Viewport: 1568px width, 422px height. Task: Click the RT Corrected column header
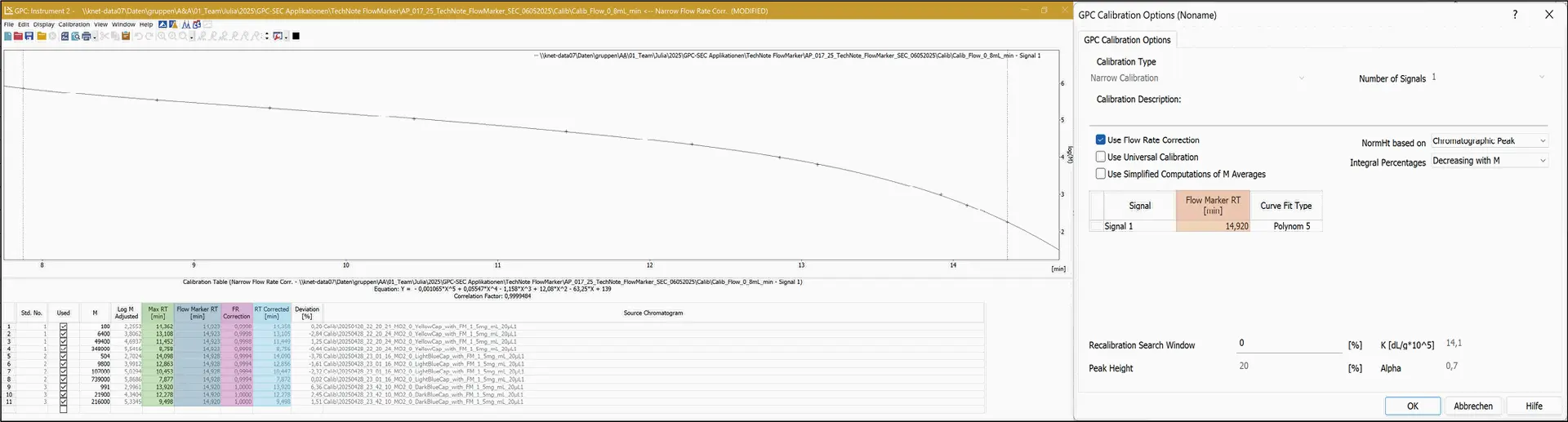272,313
